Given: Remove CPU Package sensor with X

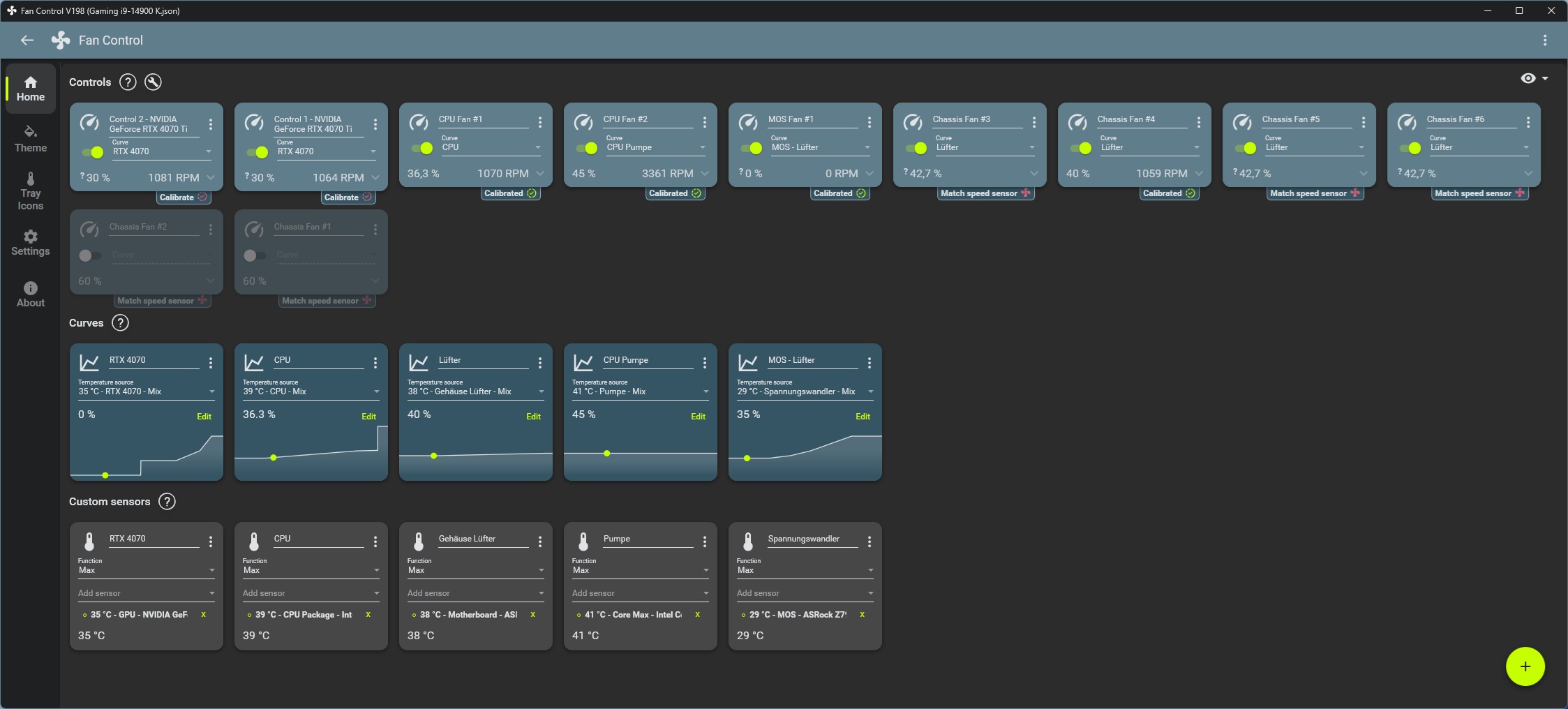Looking at the screenshot, I should (x=368, y=615).
